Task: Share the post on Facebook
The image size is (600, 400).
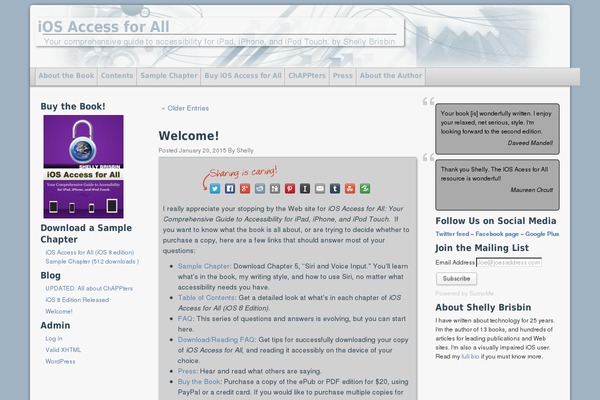Action: 230,188
